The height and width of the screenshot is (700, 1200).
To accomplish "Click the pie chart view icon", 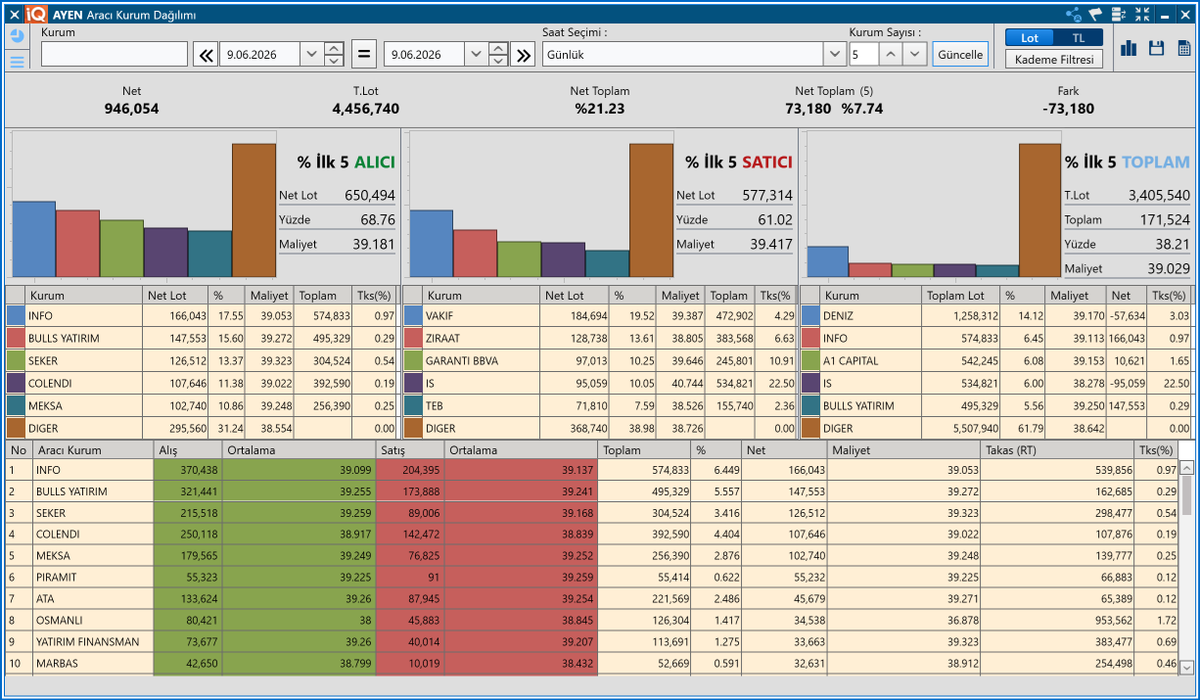I will point(17,36).
